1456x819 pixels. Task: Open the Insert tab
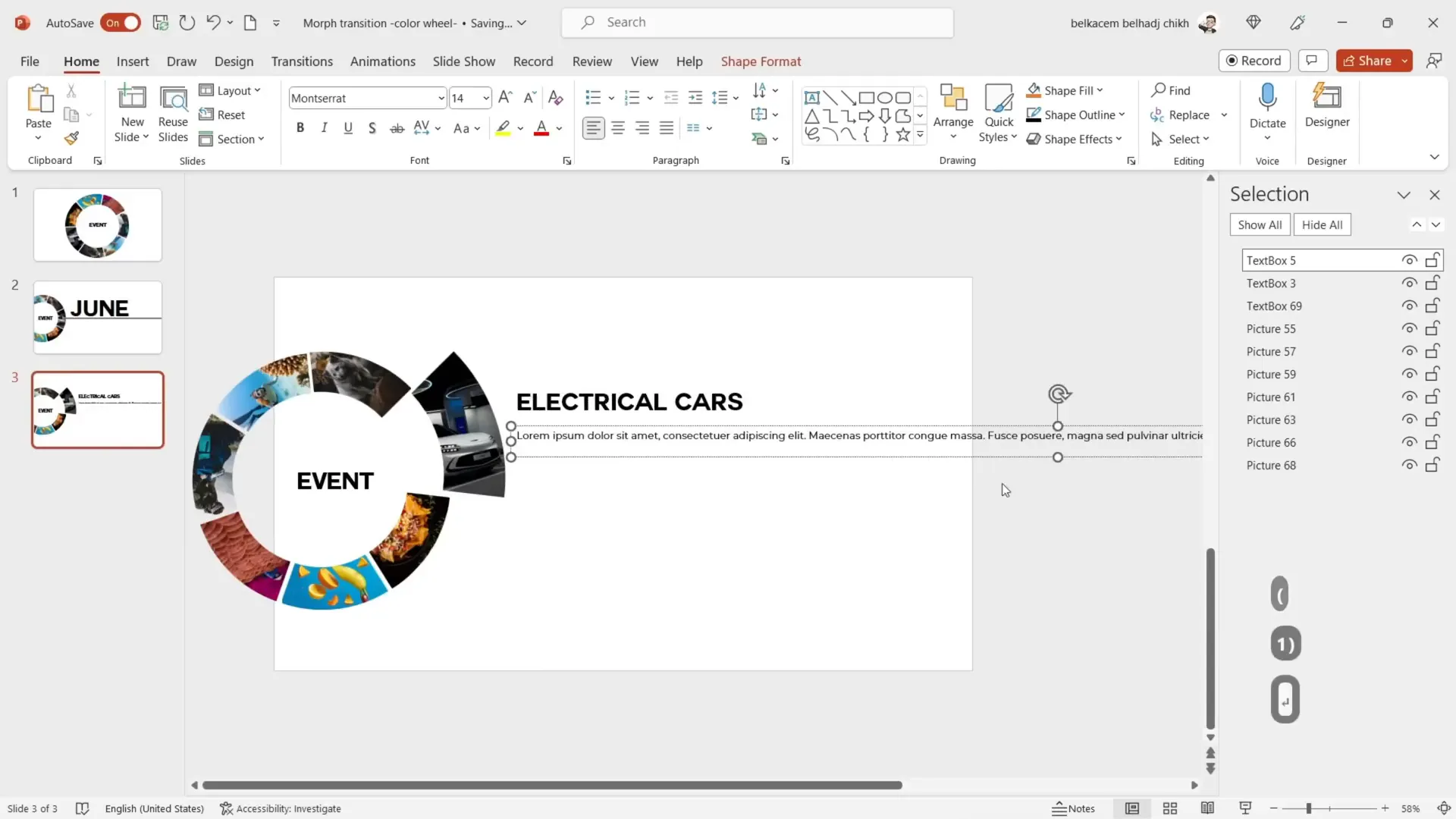[133, 61]
